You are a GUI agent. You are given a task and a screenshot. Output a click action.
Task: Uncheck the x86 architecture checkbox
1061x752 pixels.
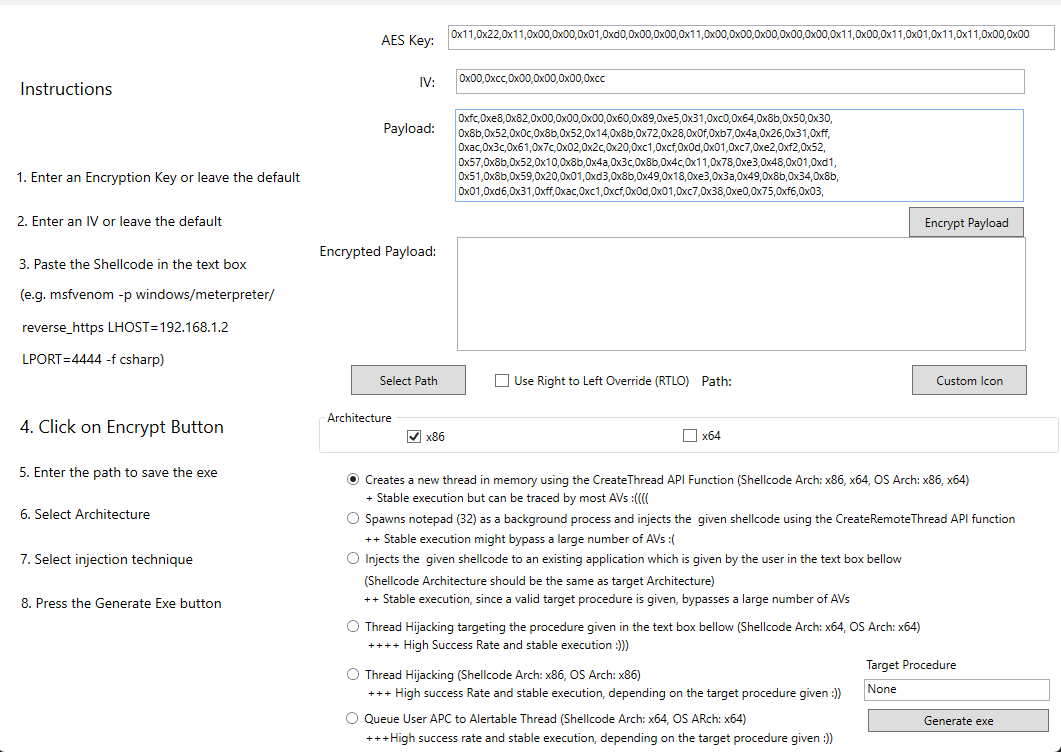[414, 437]
